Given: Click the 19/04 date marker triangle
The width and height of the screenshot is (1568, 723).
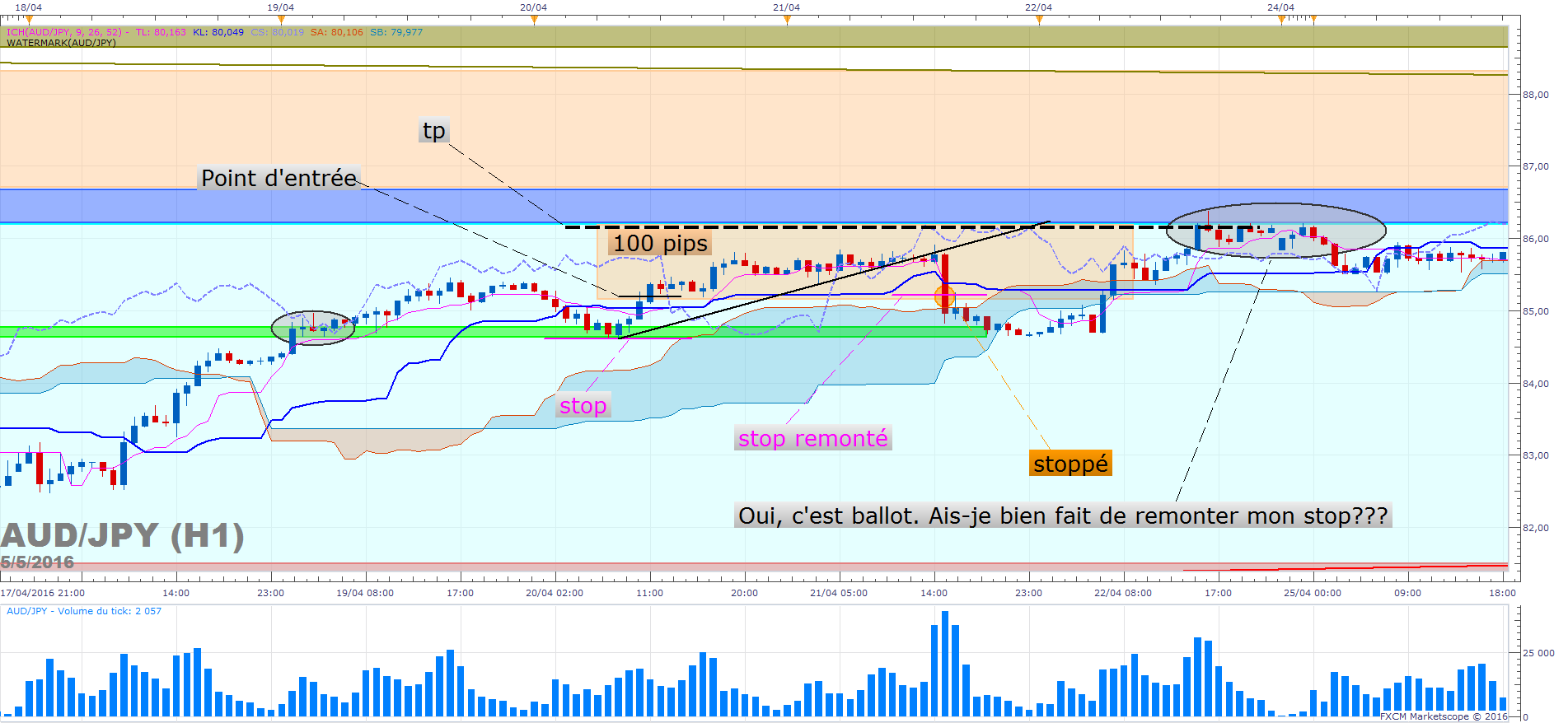Looking at the screenshot, I should 281,19.
